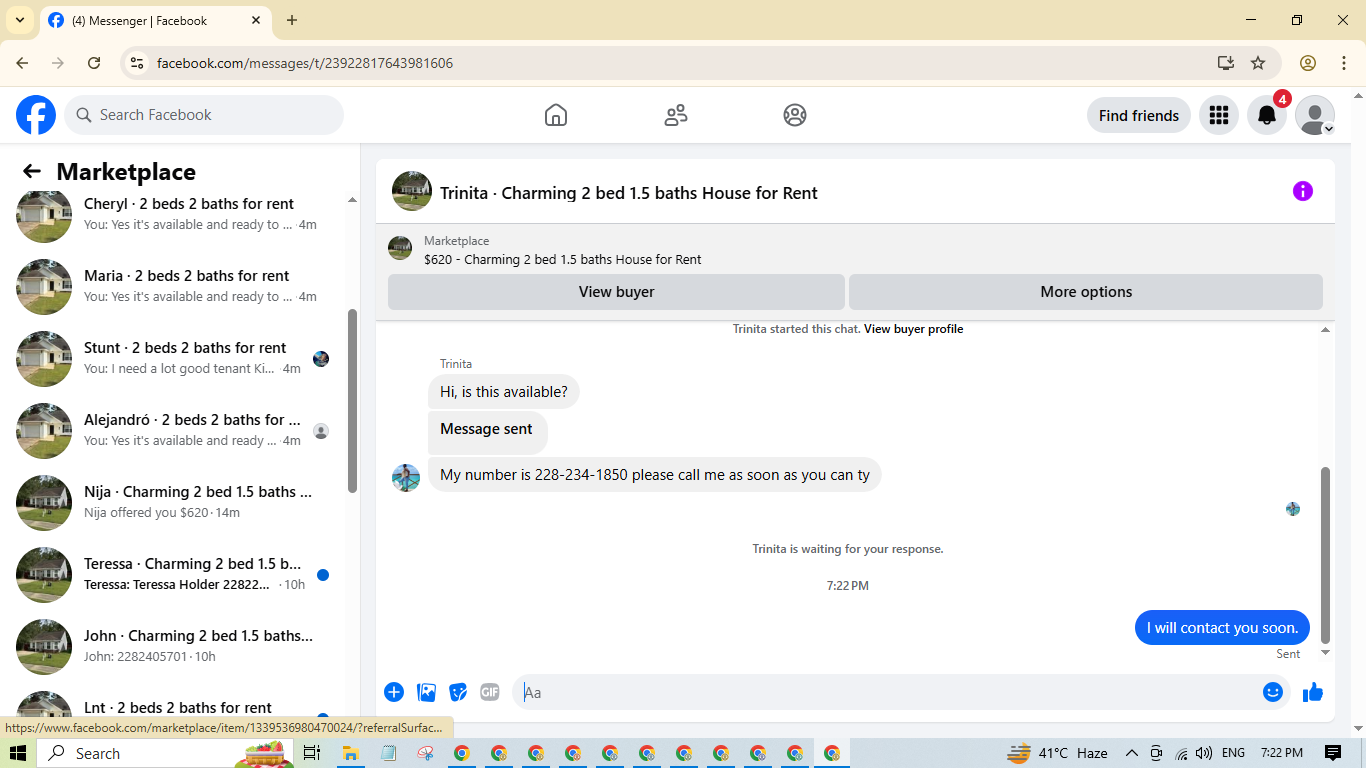Navigate back with the browser back arrow

22,63
